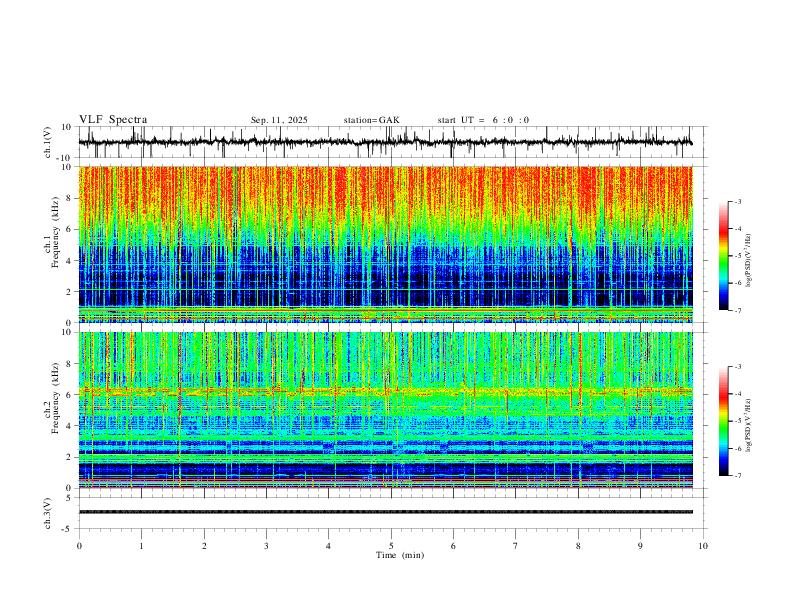Click the ch.2 color bar 'log(PSD)' label
The image size is (792, 612).
click(748, 425)
